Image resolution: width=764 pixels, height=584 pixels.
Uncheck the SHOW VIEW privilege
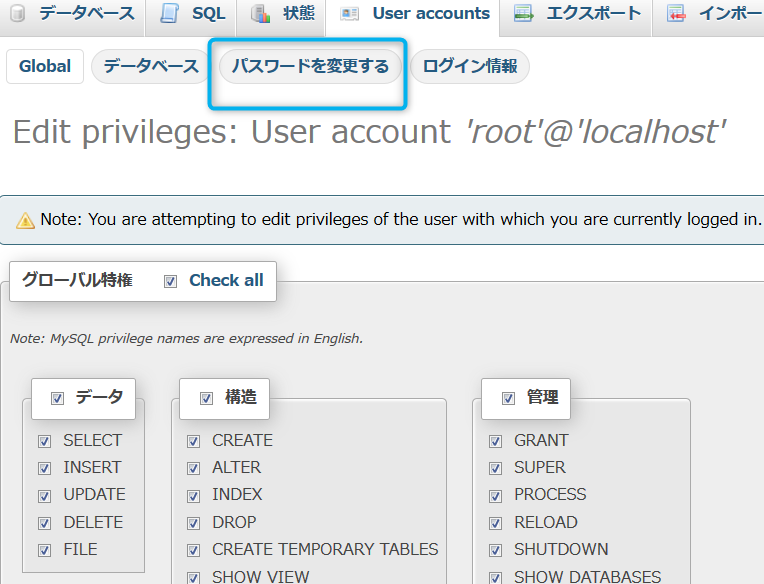pos(193,578)
